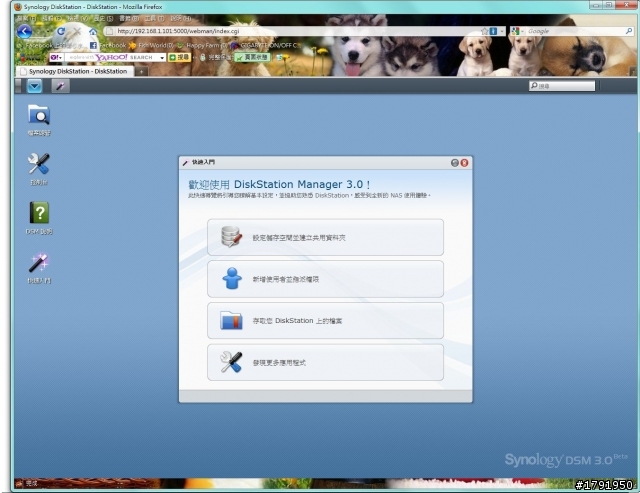Open the Firefox help menu (H)
The width and height of the screenshot is (640, 493).
[x=180, y=19]
